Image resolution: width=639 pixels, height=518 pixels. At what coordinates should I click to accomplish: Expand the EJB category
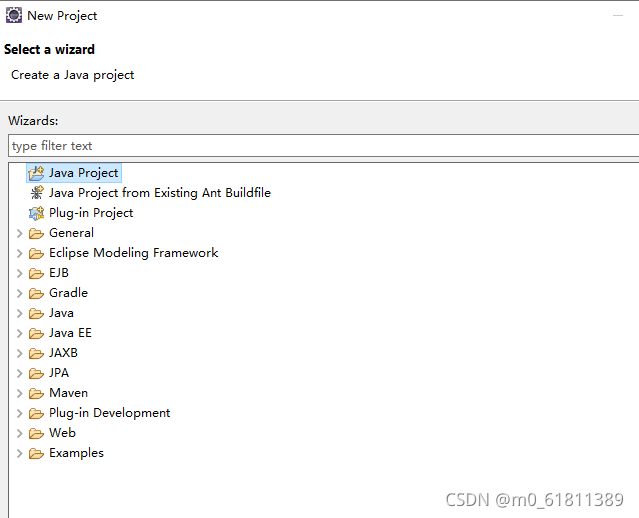19,273
